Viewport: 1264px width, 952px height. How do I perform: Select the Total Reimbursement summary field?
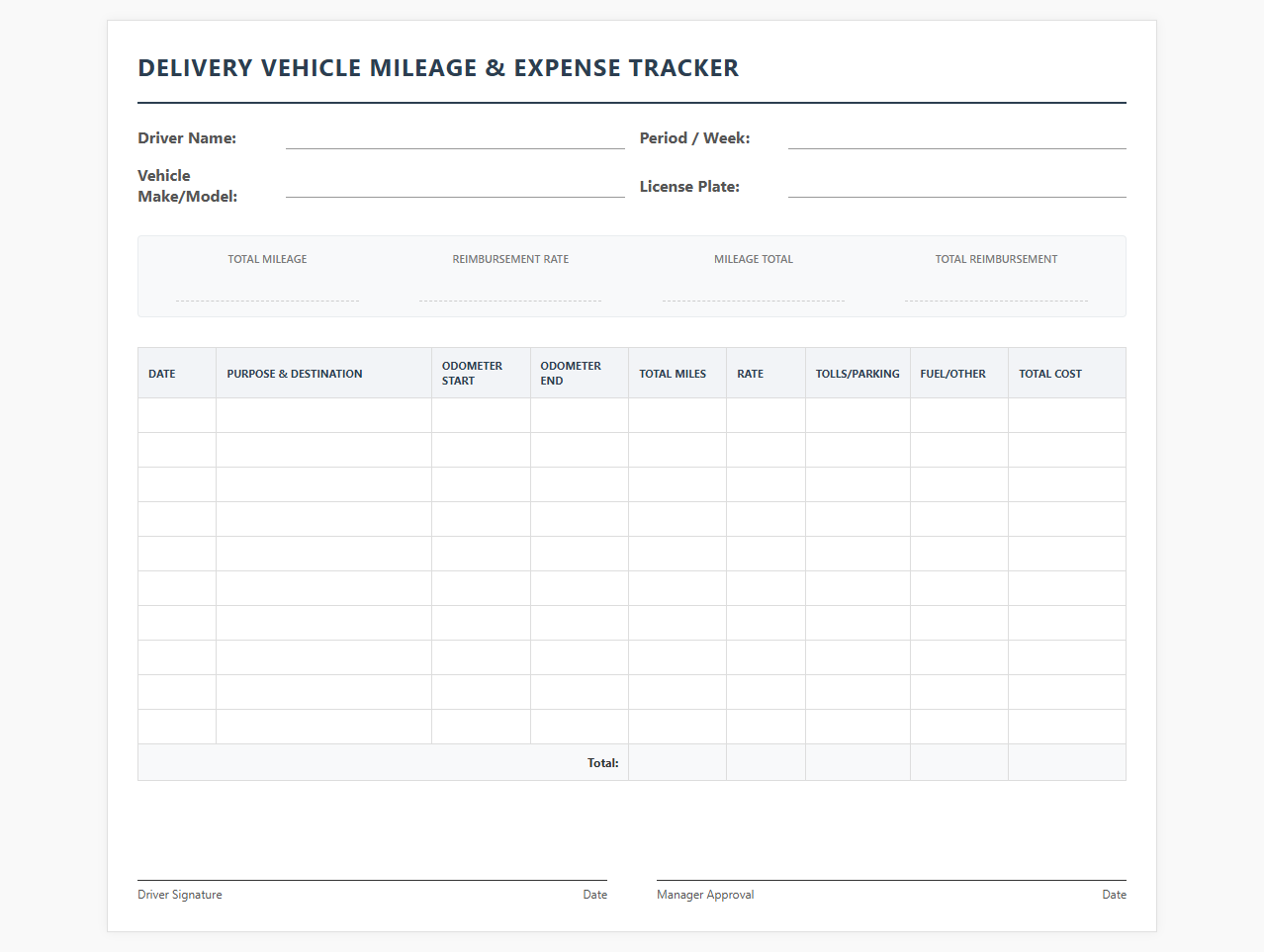(x=996, y=289)
